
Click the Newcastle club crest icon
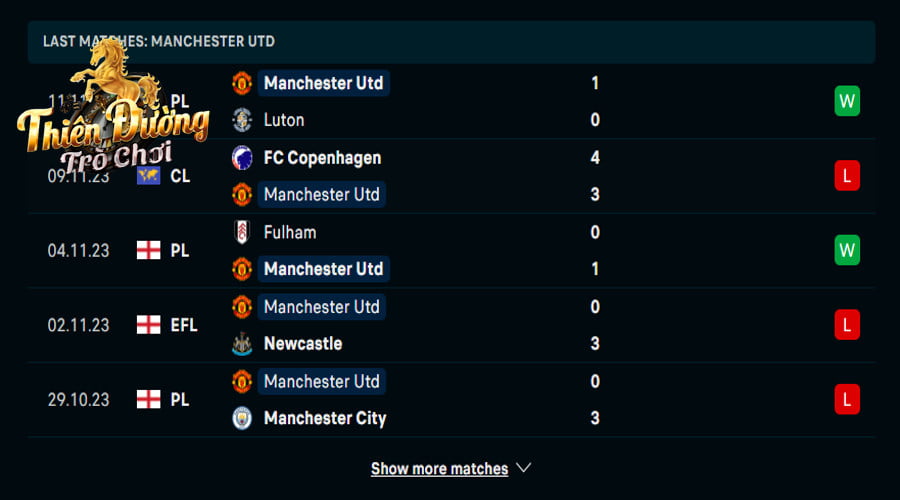(242, 344)
